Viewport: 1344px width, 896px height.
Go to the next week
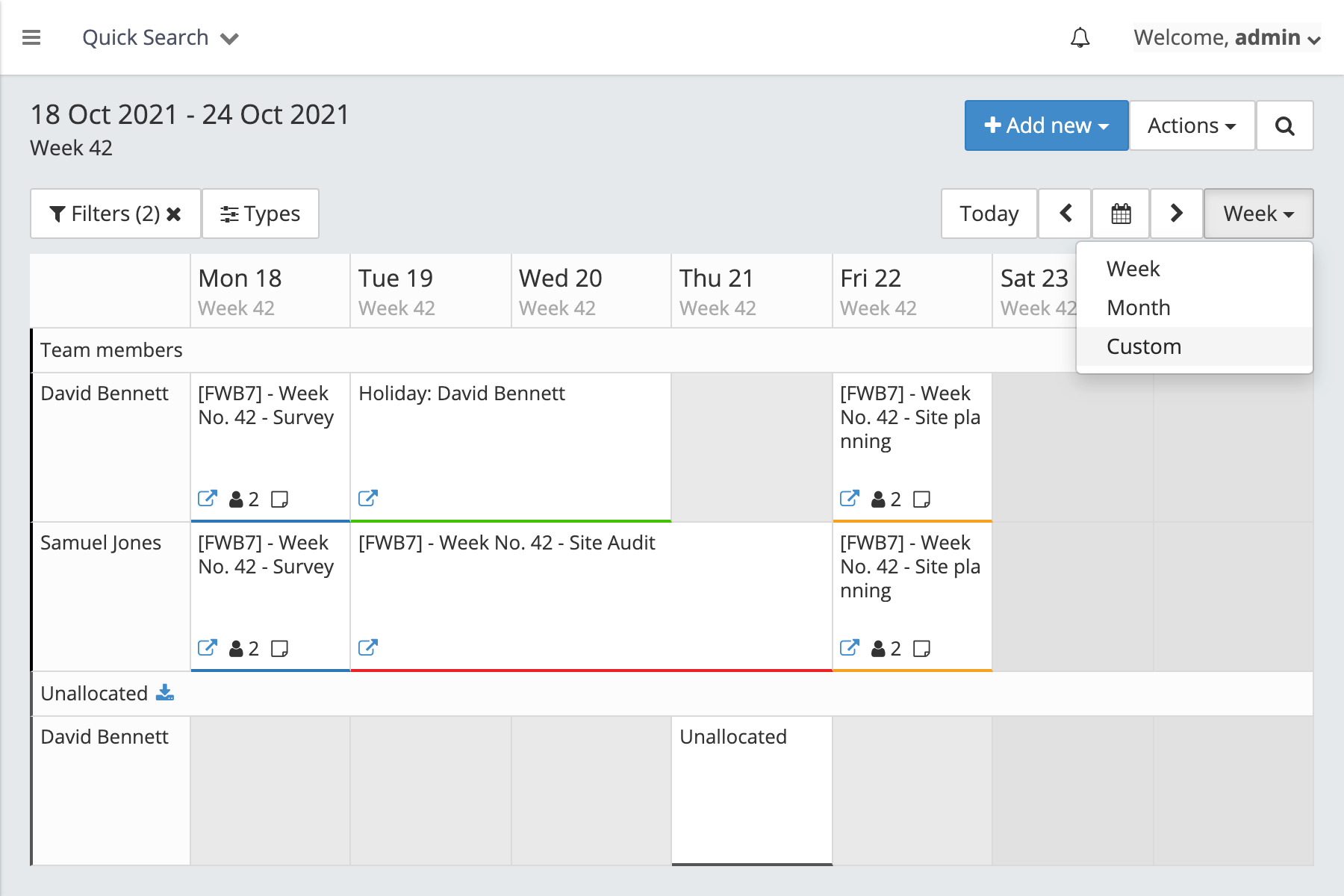[x=1177, y=214]
